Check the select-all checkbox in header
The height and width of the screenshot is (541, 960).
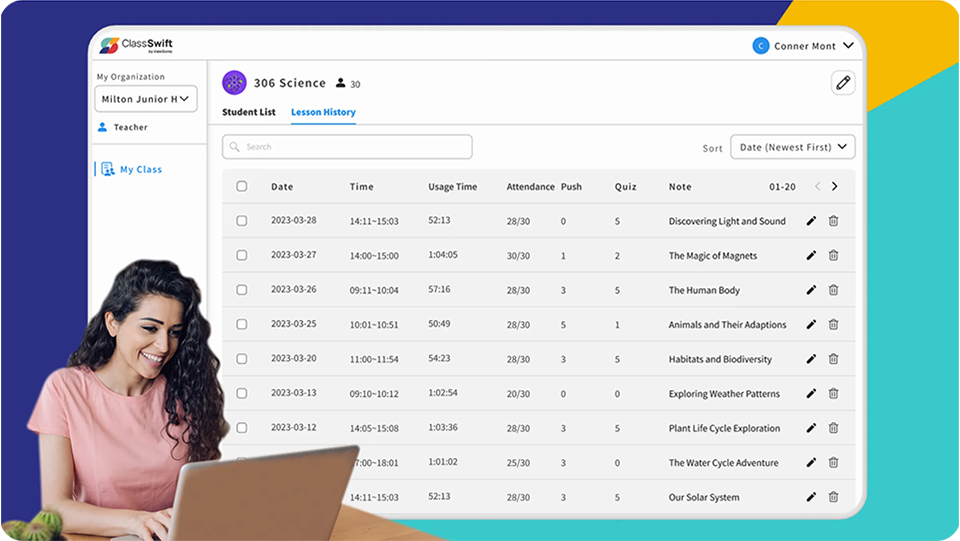(242, 187)
